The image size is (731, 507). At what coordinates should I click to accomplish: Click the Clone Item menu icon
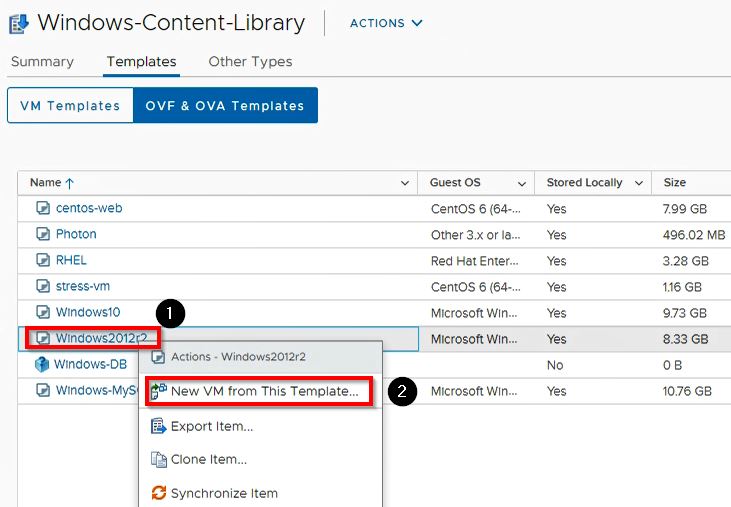click(158, 460)
